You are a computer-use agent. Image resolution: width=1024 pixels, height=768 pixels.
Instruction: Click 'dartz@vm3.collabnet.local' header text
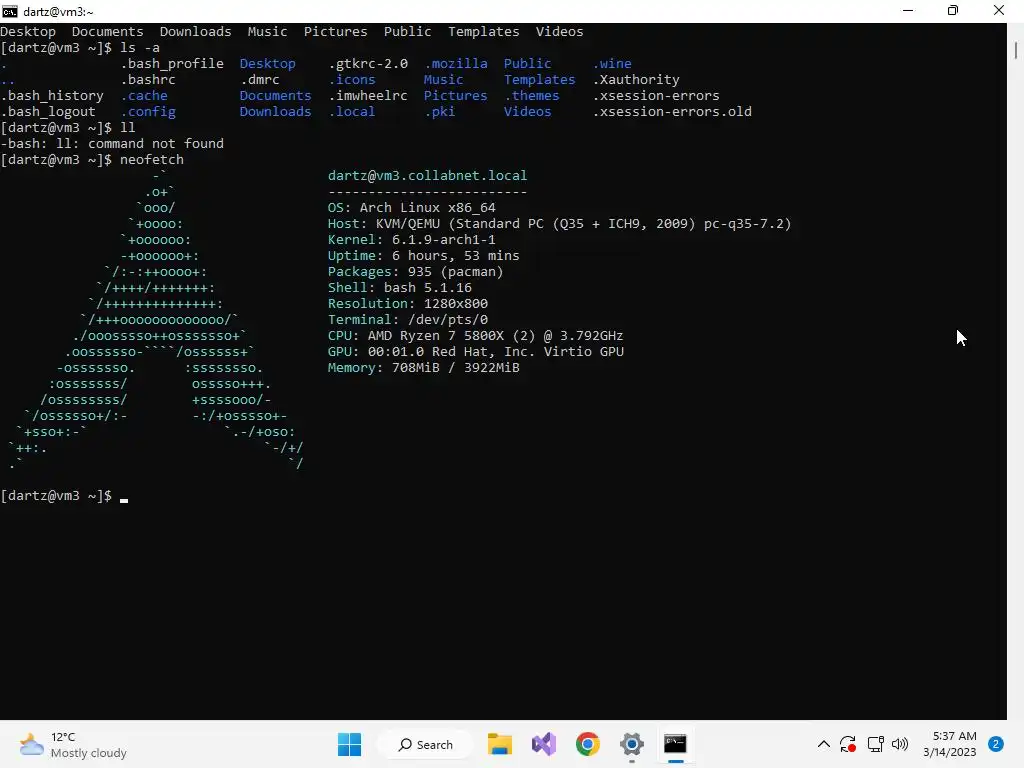(427, 176)
